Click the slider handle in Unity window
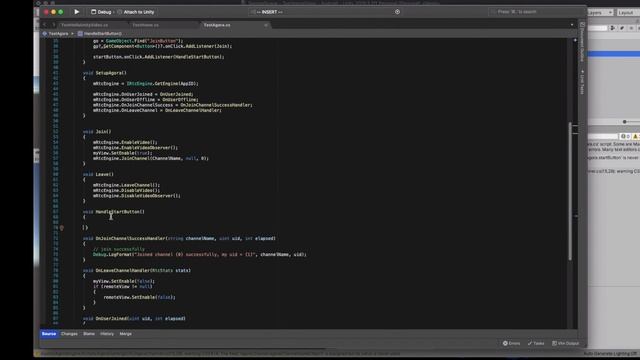Viewport: 640px width, 360px height. tap(624, 122)
